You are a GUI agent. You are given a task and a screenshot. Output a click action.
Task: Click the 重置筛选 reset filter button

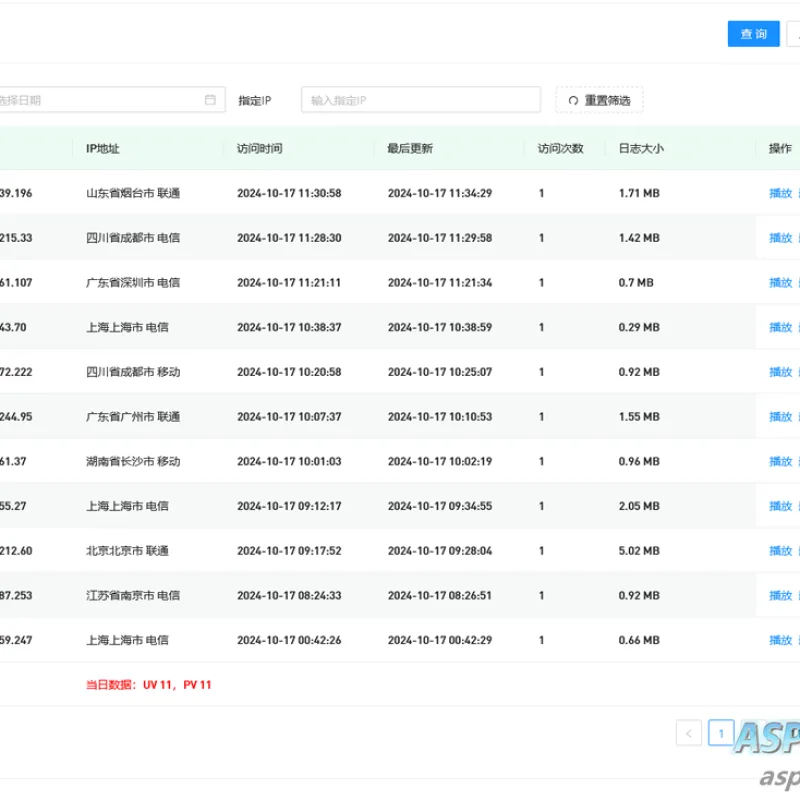(x=599, y=100)
